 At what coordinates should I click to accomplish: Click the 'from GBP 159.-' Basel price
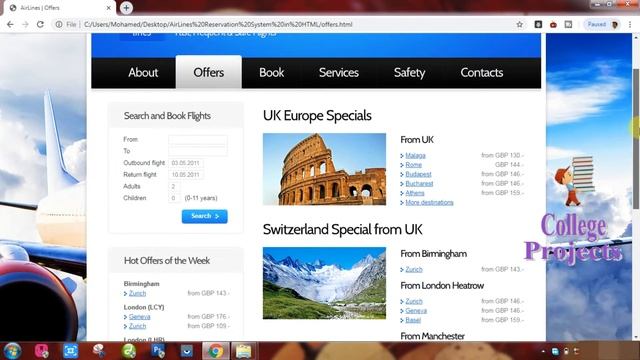(502, 320)
